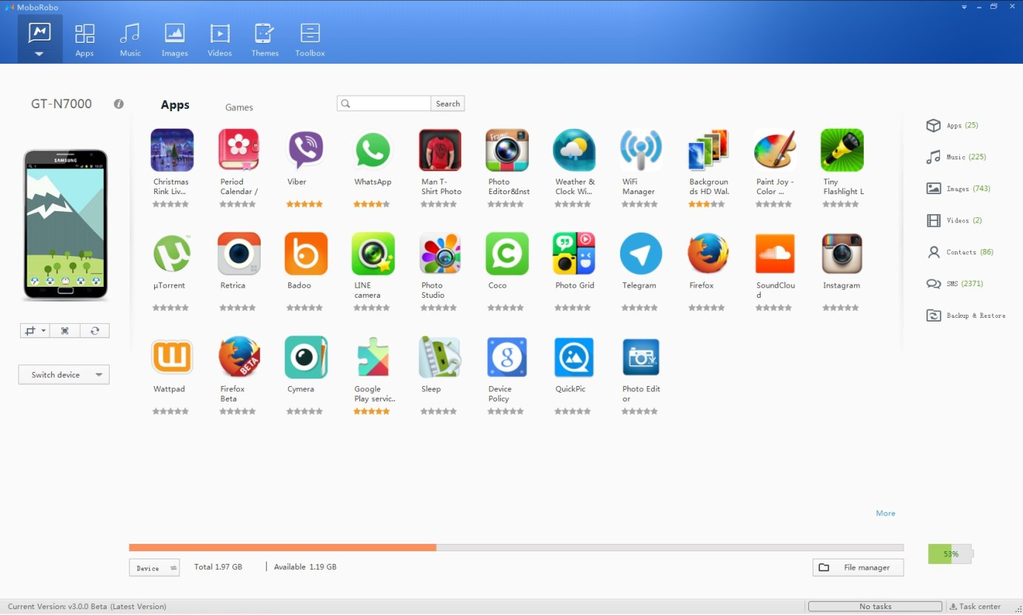Open the Task center

(975, 607)
